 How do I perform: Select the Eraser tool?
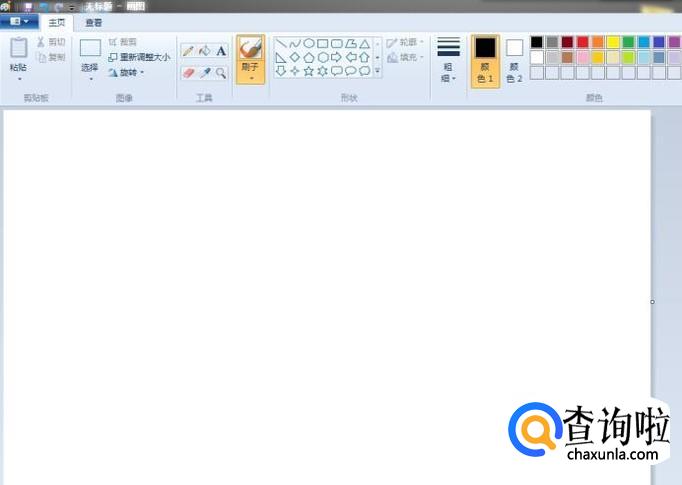coord(188,73)
